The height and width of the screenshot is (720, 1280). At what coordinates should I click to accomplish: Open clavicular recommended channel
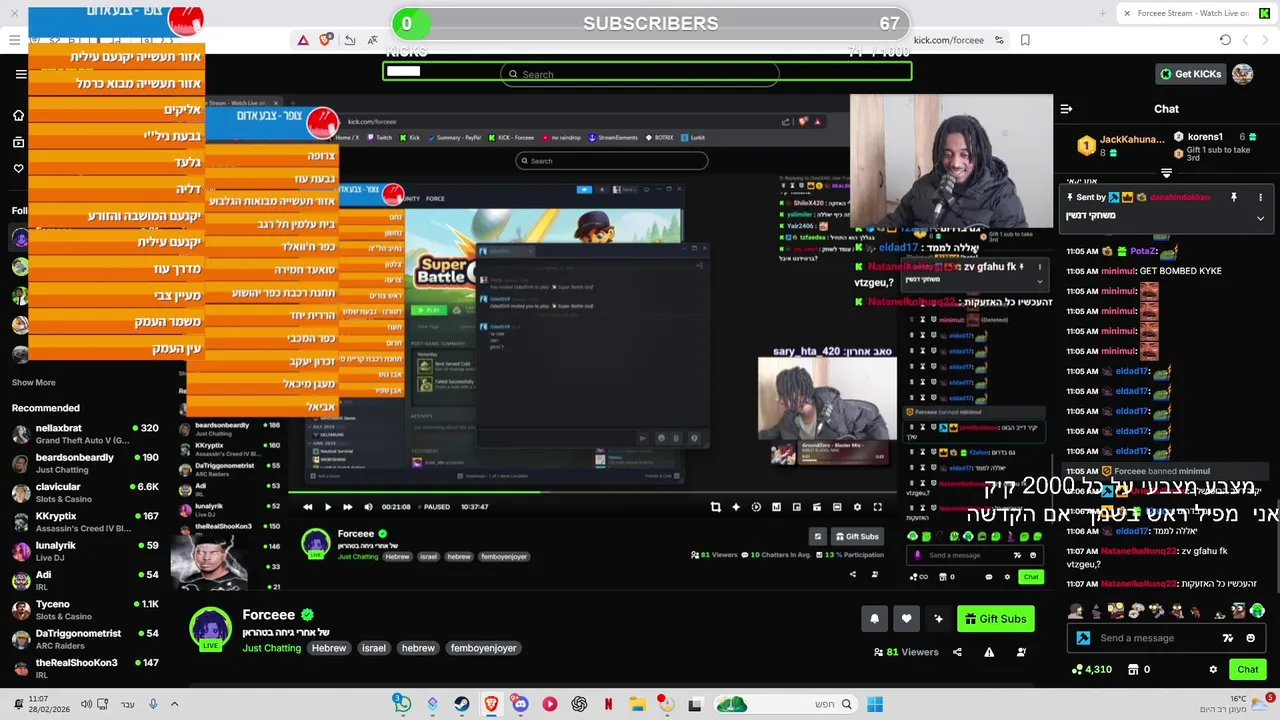click(x=85, y=492)
